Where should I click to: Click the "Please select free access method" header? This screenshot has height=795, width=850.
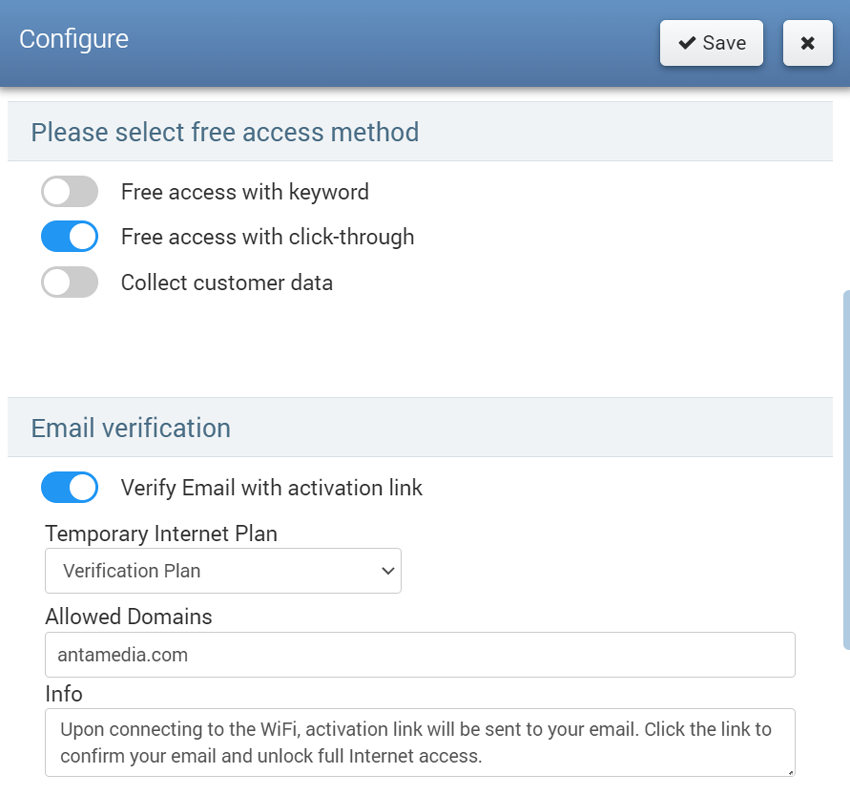point(225,132)
